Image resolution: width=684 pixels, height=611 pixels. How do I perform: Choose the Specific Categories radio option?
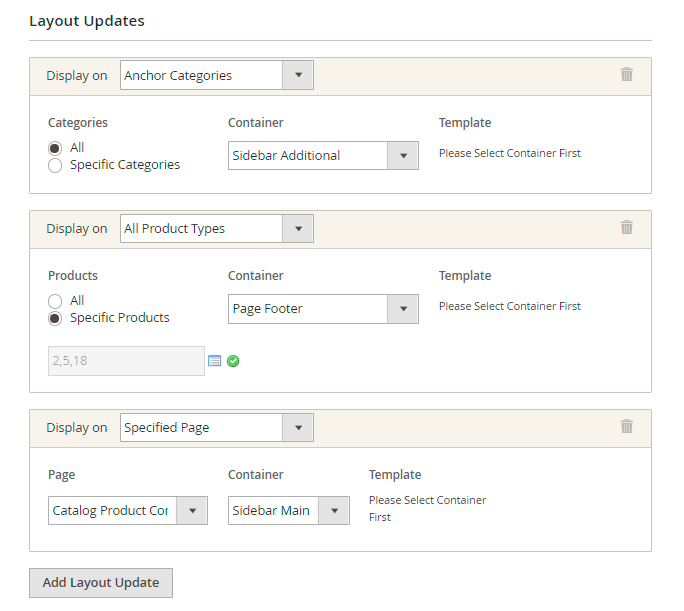coord(55,165)
